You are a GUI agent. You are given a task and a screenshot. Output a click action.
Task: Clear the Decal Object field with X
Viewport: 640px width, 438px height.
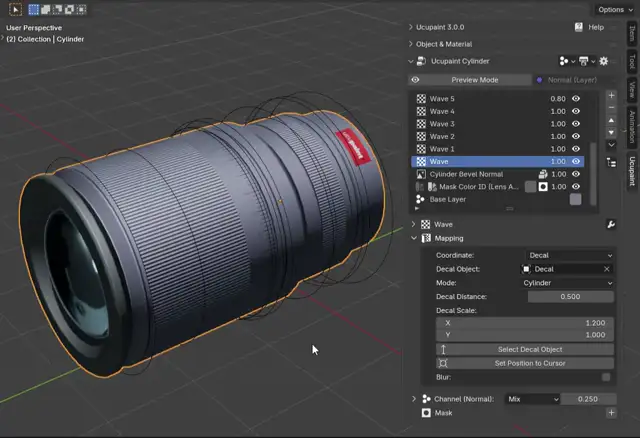point(607,269)
